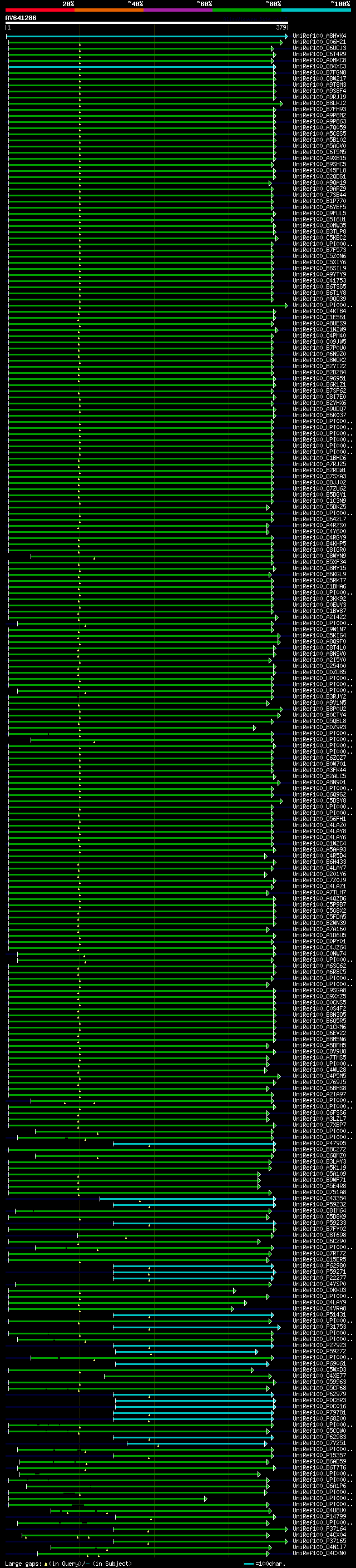Select label UniRef100_A9P8M2
The image size is (356, 1568).
pyautogui.click(x=319, y=115)
